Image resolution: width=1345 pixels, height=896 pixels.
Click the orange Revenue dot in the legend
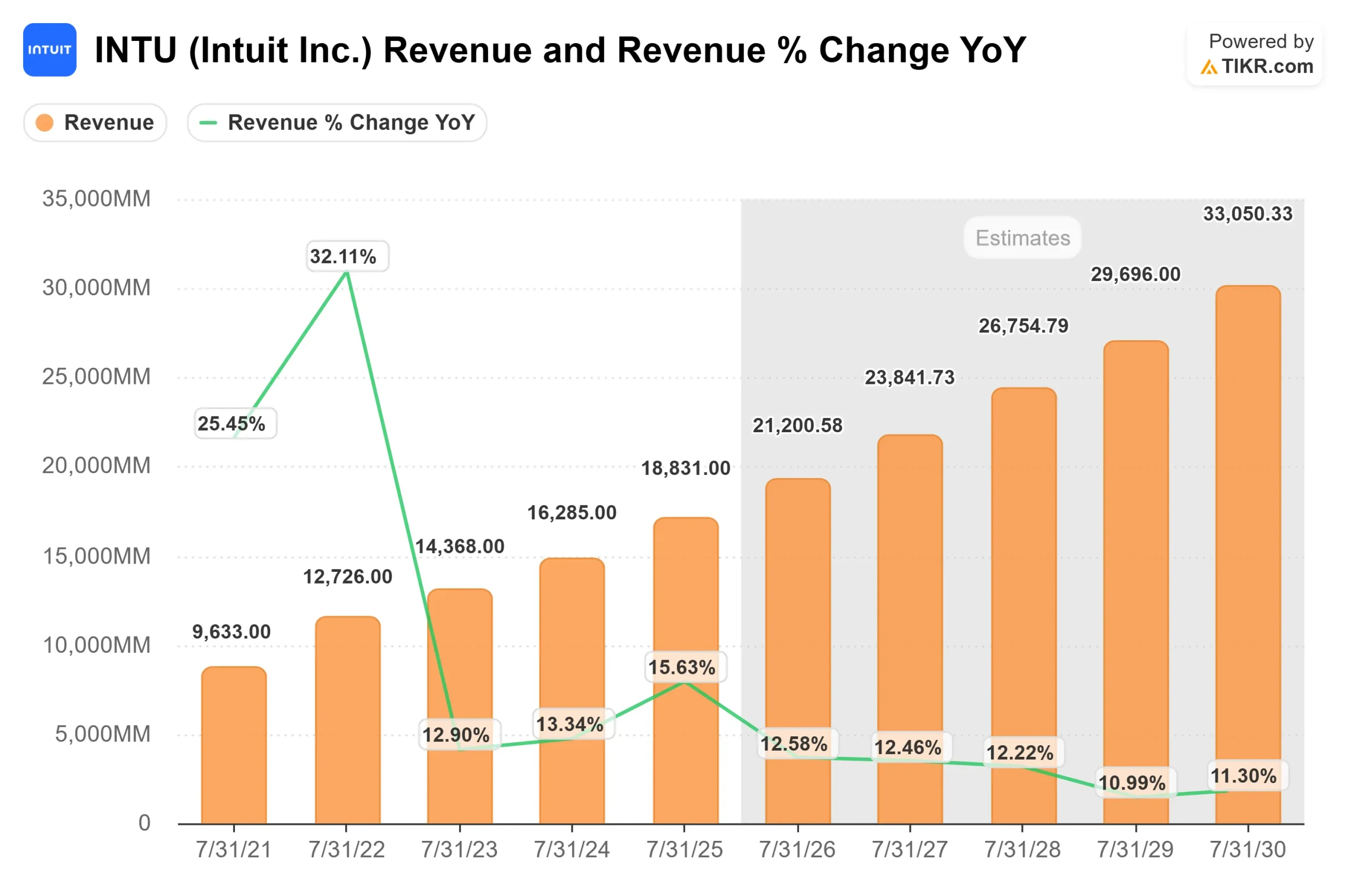(45, 122)
